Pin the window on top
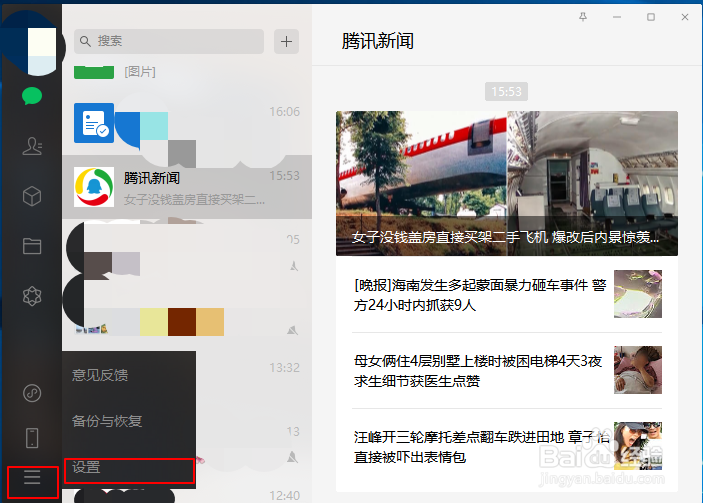Screen dimensions: 703x503 click(x=583, y=17)
